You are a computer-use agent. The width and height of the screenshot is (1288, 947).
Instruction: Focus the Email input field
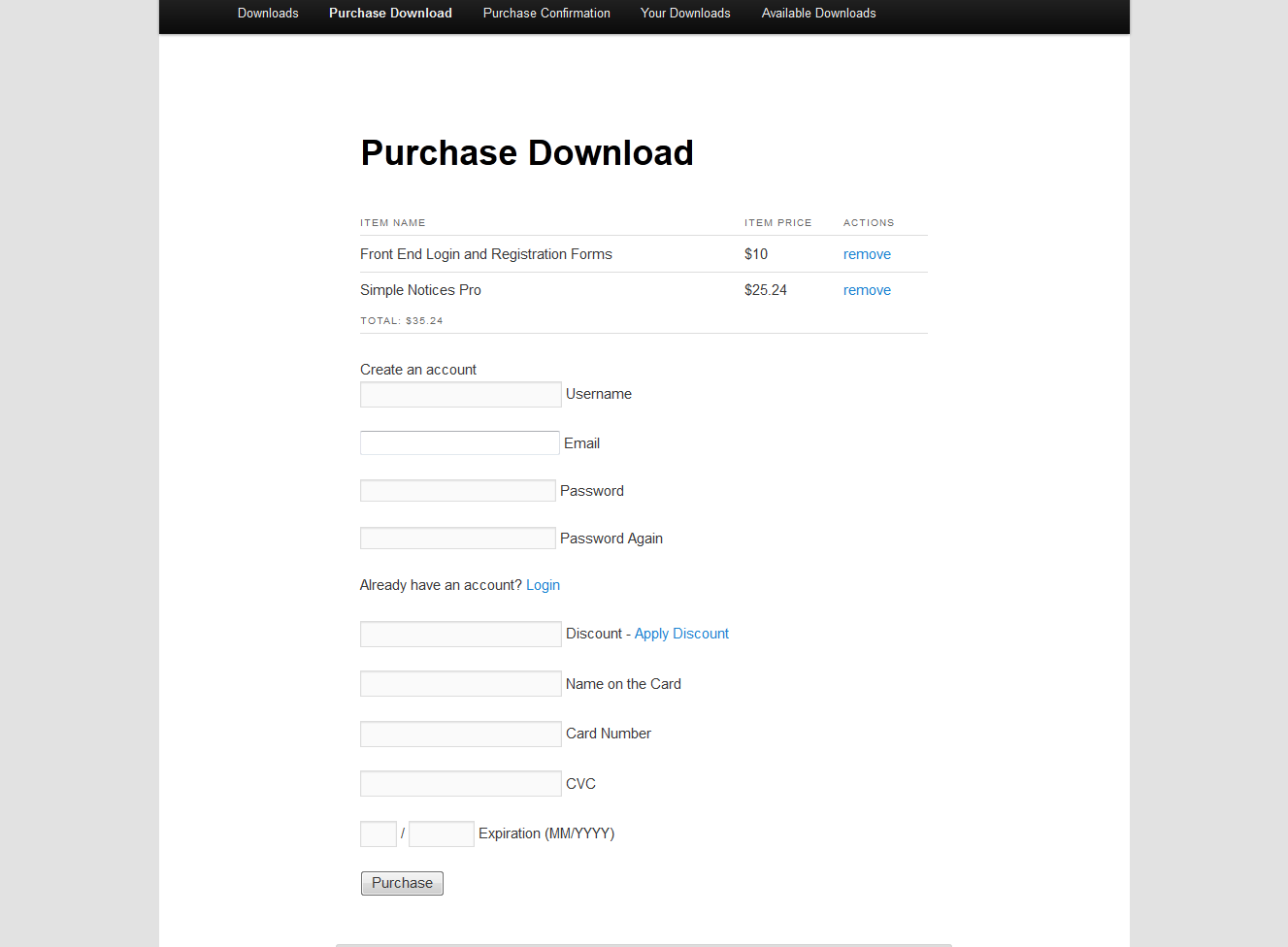point(460,443)
